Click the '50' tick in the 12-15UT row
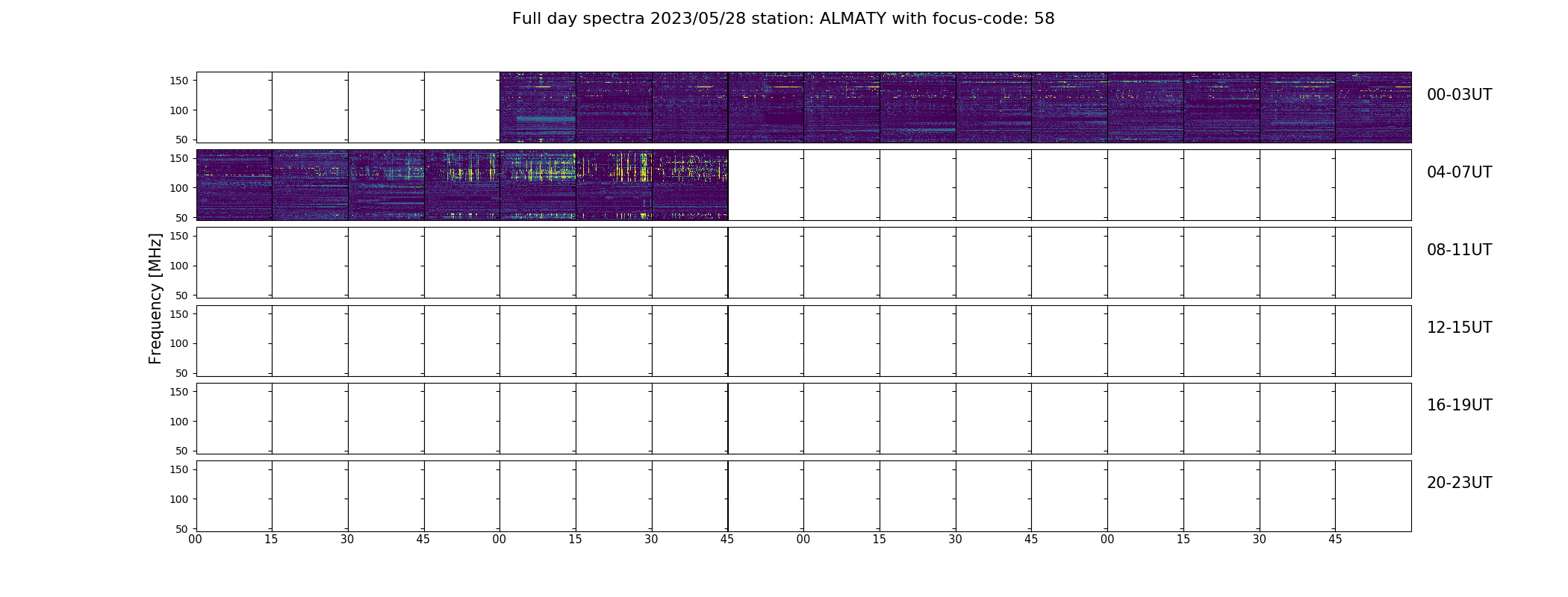This screenshot has height=597, width=1568. point(183,373)
